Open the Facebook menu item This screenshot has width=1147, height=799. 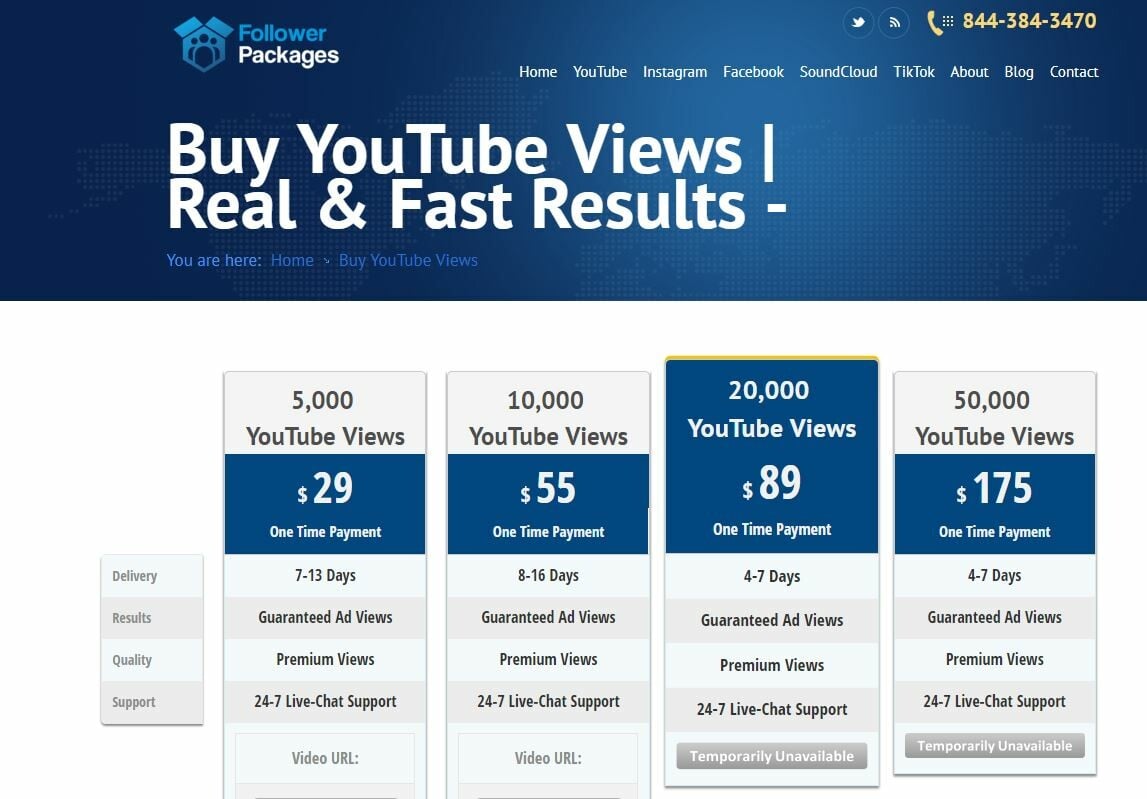tap(753, 72)
